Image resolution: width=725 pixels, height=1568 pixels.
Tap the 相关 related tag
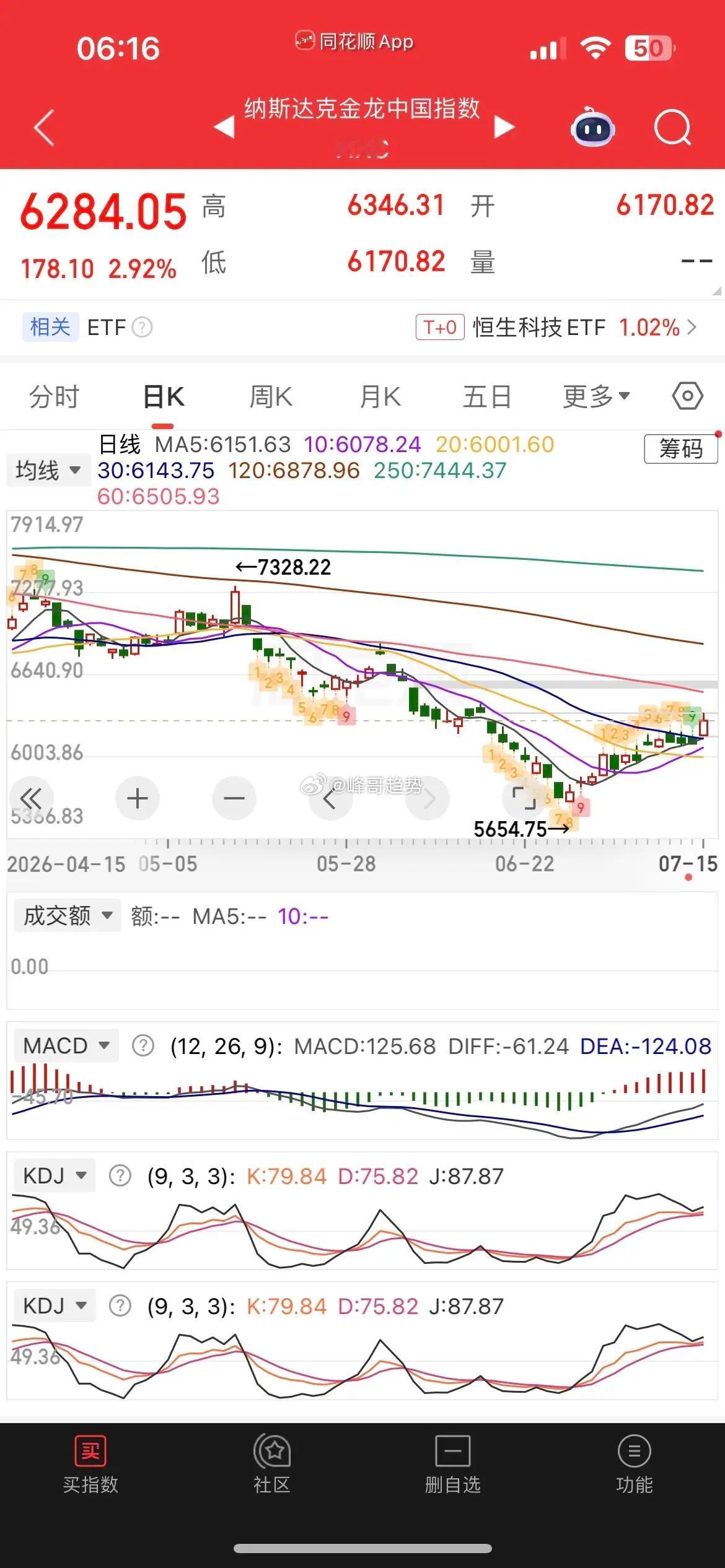point(50,327)
